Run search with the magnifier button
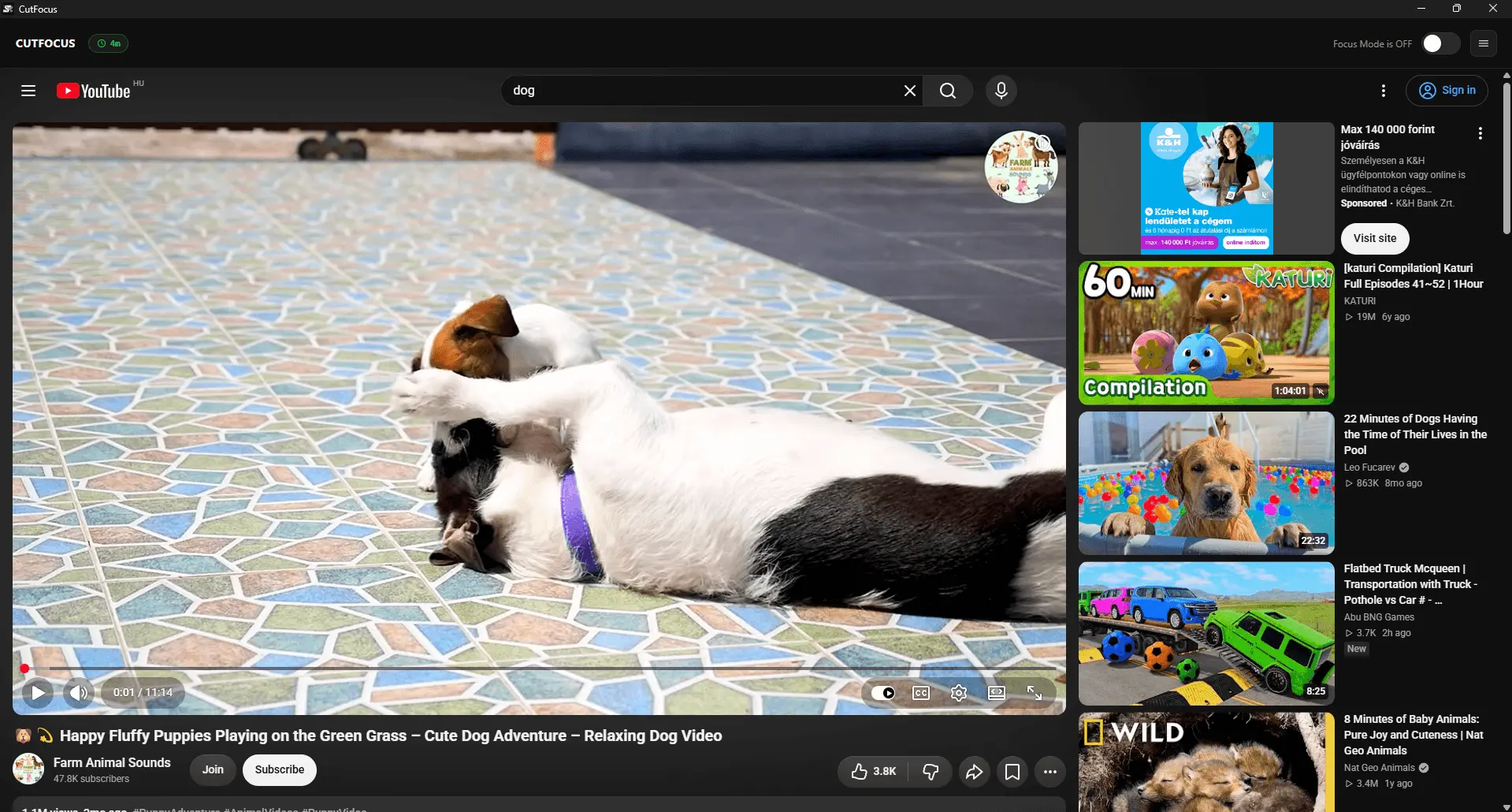 [948, 91]
